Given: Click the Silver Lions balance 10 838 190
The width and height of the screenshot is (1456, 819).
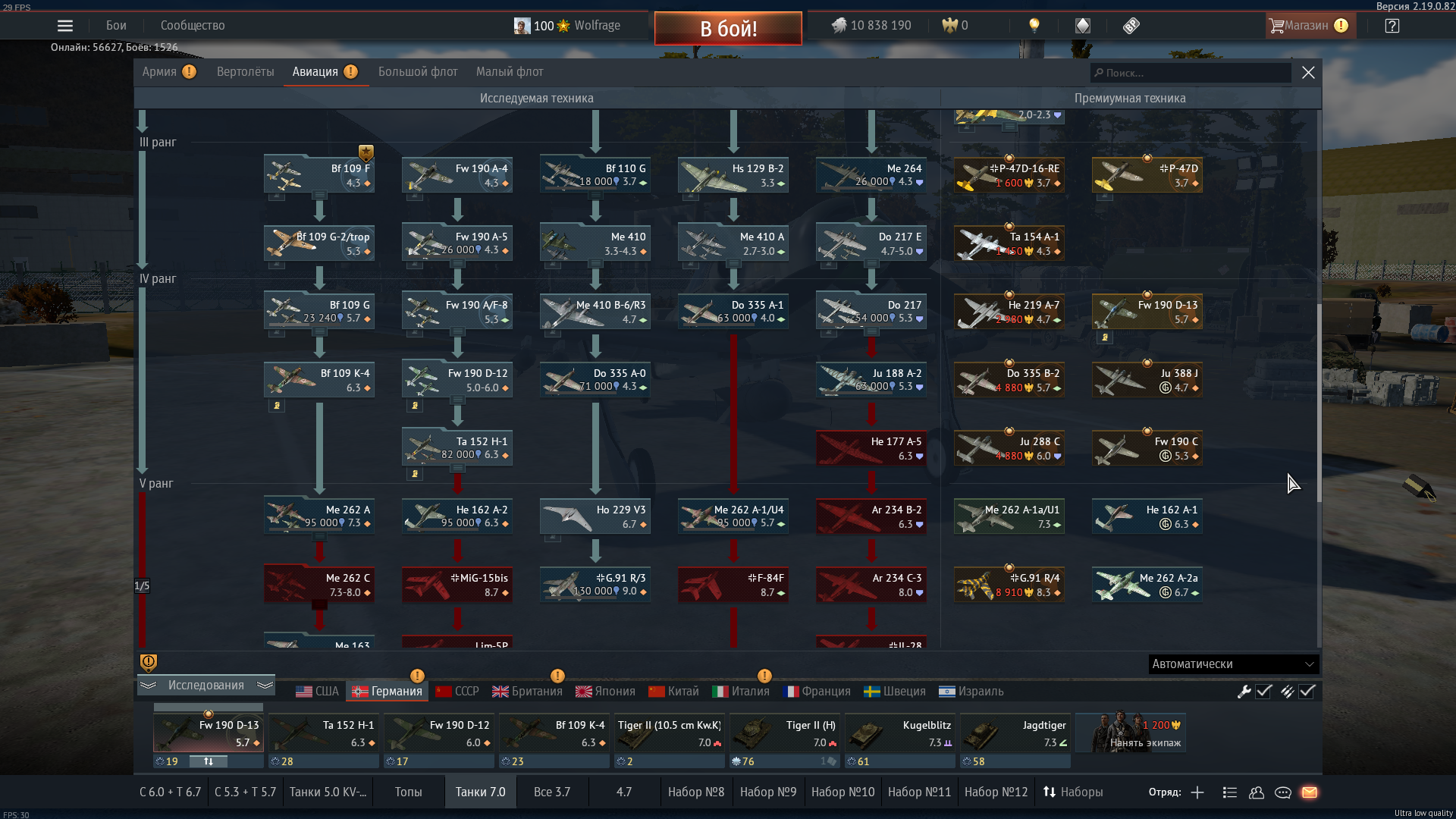Looking at the screenshot, I should click(871, 26).
